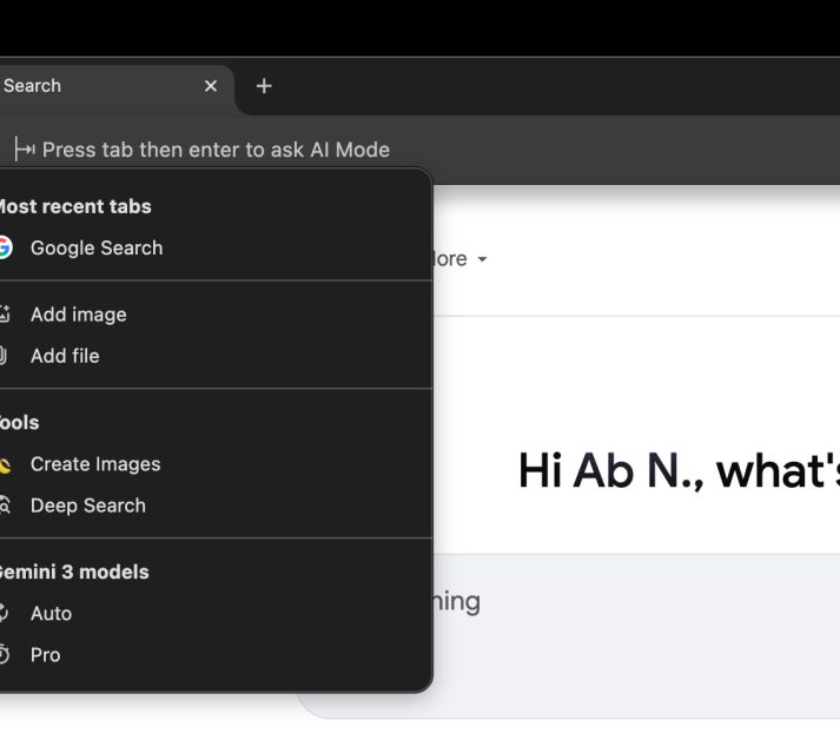Click the Google logo icon in recent tabs
840x740 pixels.
tap(4, 248)
